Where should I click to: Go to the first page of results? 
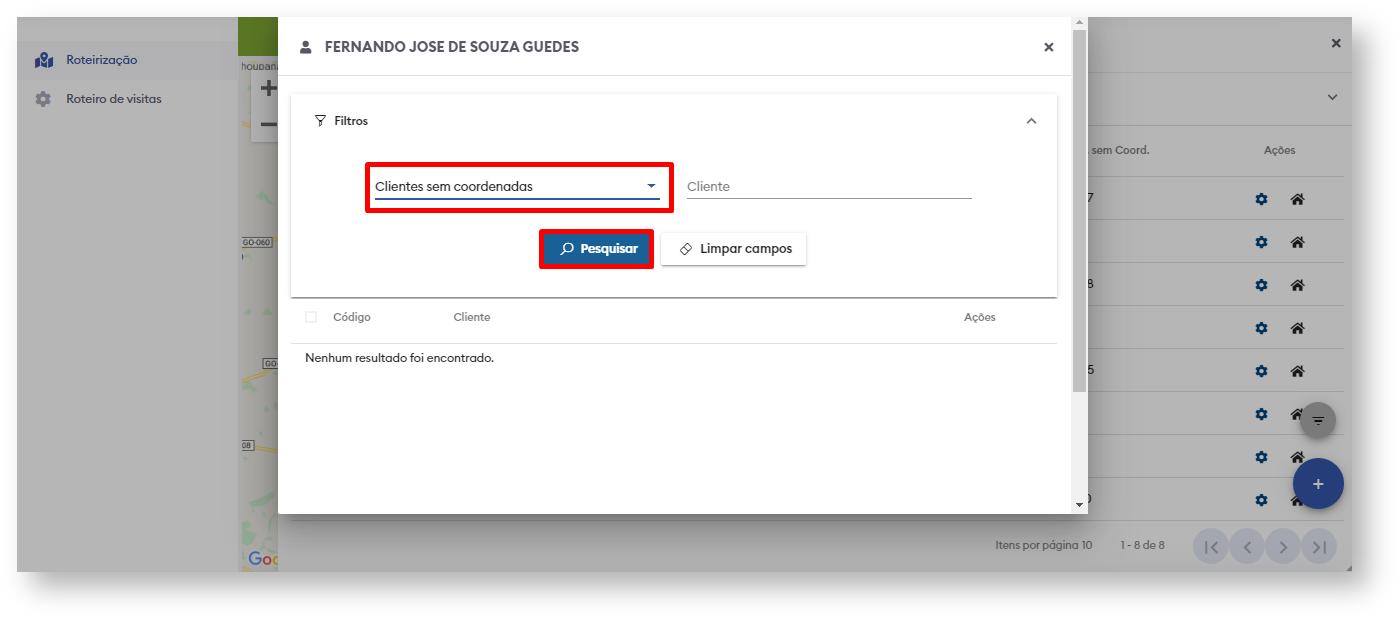(1210, 546)
